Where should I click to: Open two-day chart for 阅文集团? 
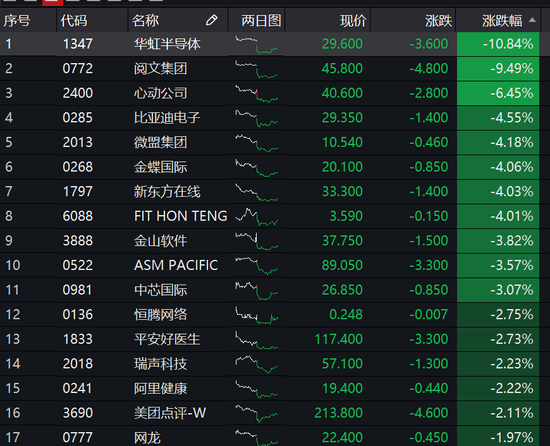[256, 69]
